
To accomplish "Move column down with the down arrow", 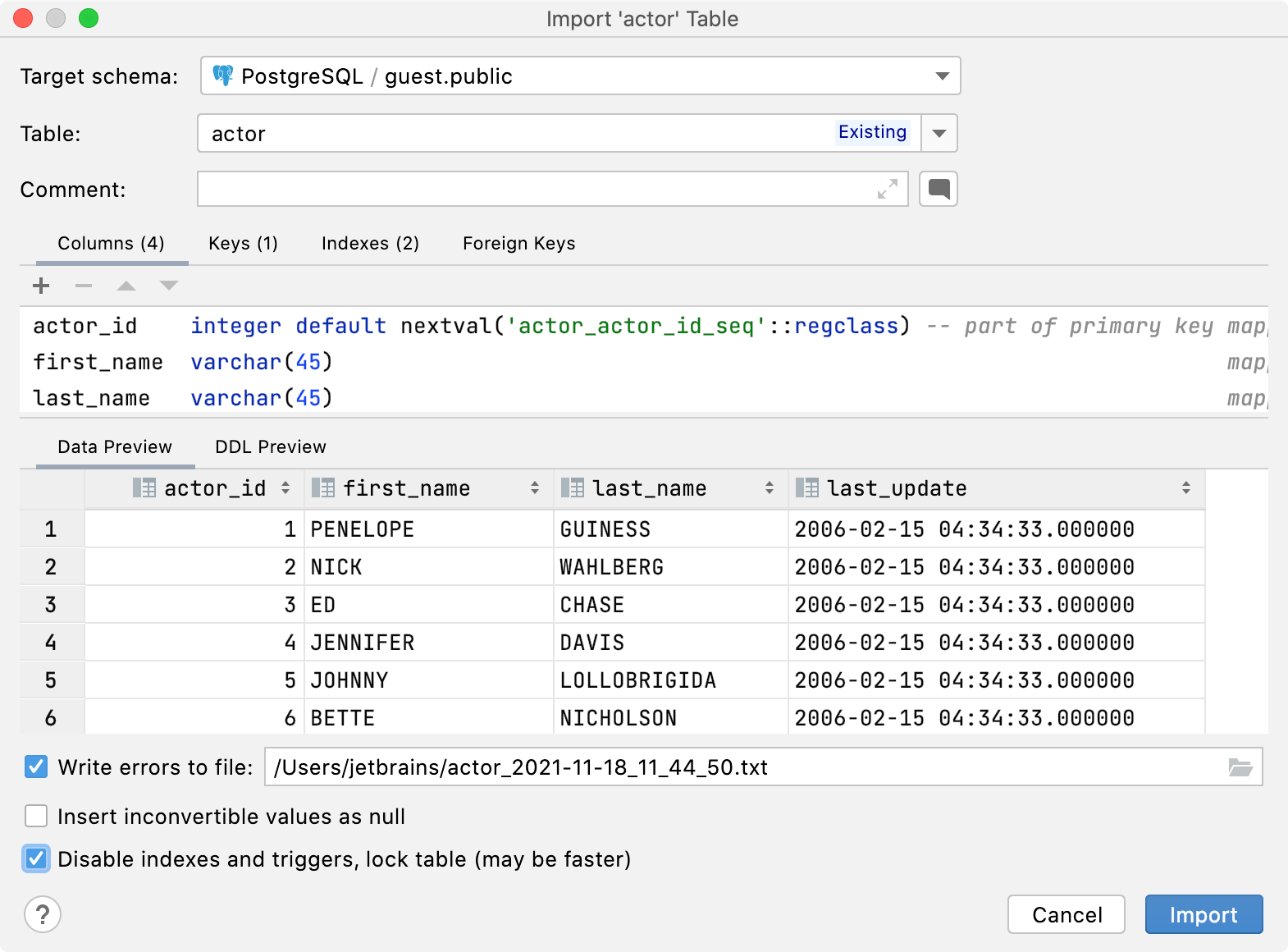I will 169,286.
